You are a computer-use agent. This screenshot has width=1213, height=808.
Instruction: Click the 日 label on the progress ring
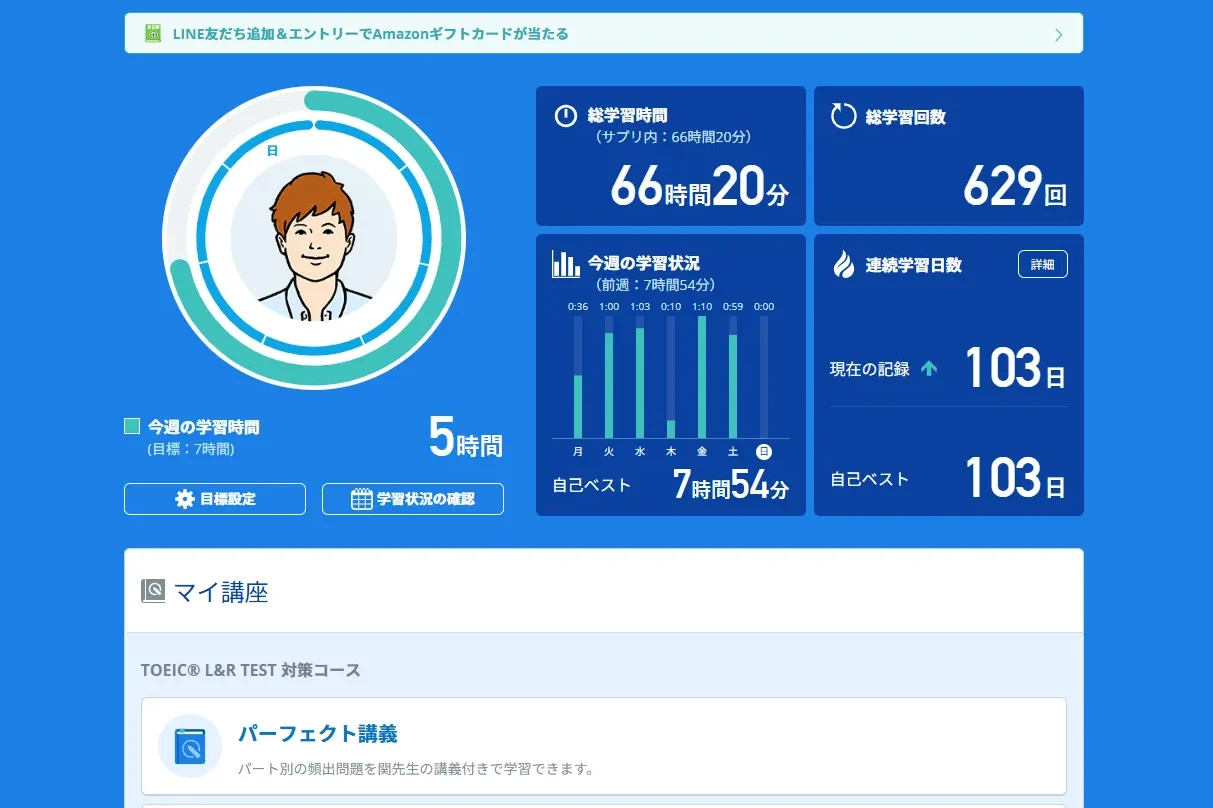pyautogui.click(x=272, y=150)
